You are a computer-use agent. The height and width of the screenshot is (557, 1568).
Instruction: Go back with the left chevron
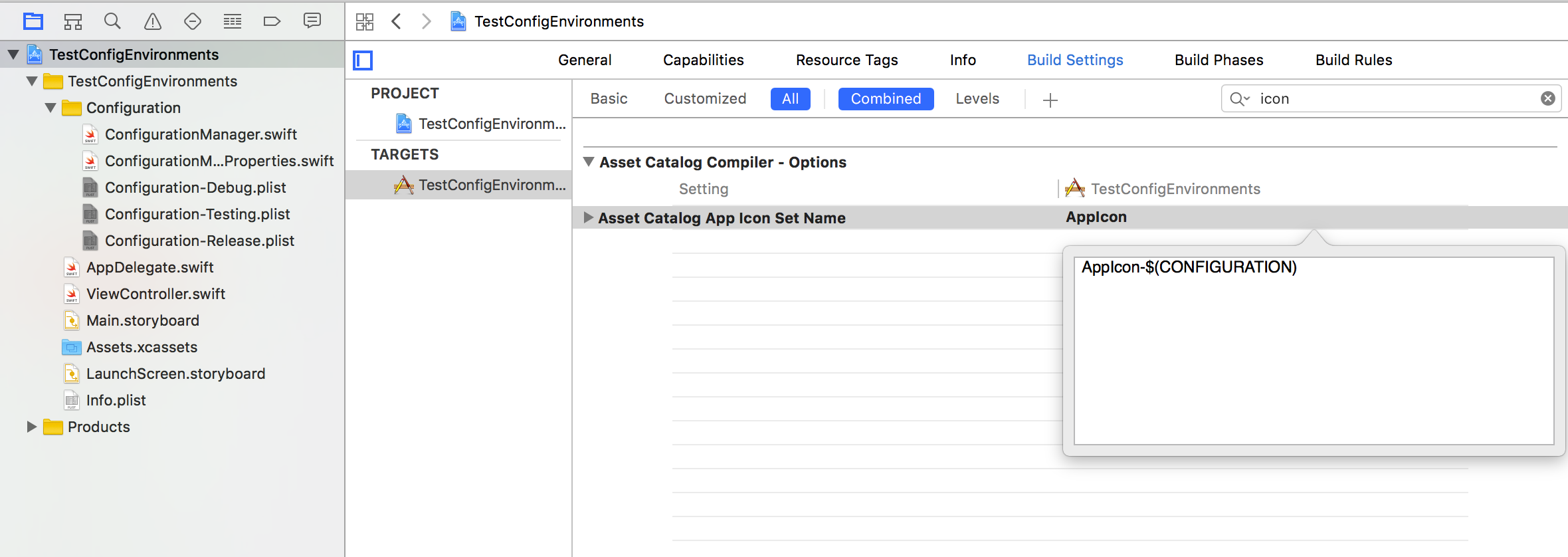click(397, 21)
